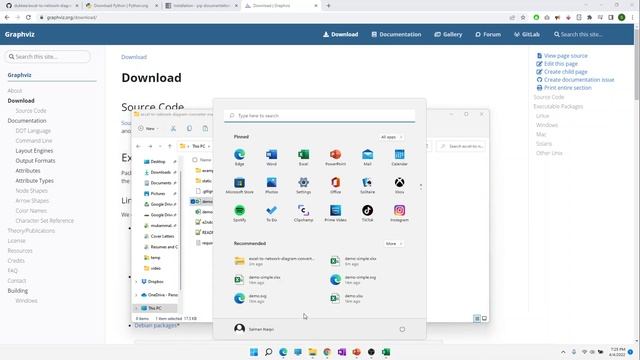Switch File Explorer to large icons view
The height and width of the screenshot is (360, 640).
click(484, 318)
